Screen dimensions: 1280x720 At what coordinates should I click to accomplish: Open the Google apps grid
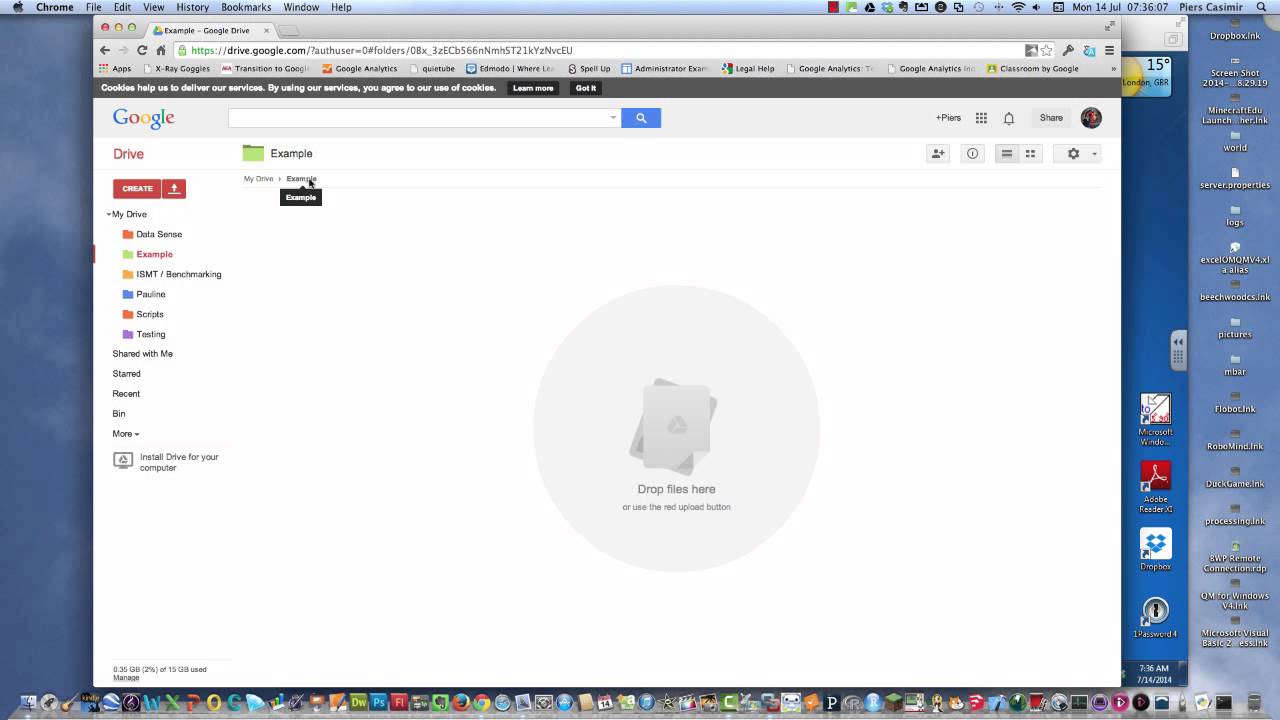point(981,118)
